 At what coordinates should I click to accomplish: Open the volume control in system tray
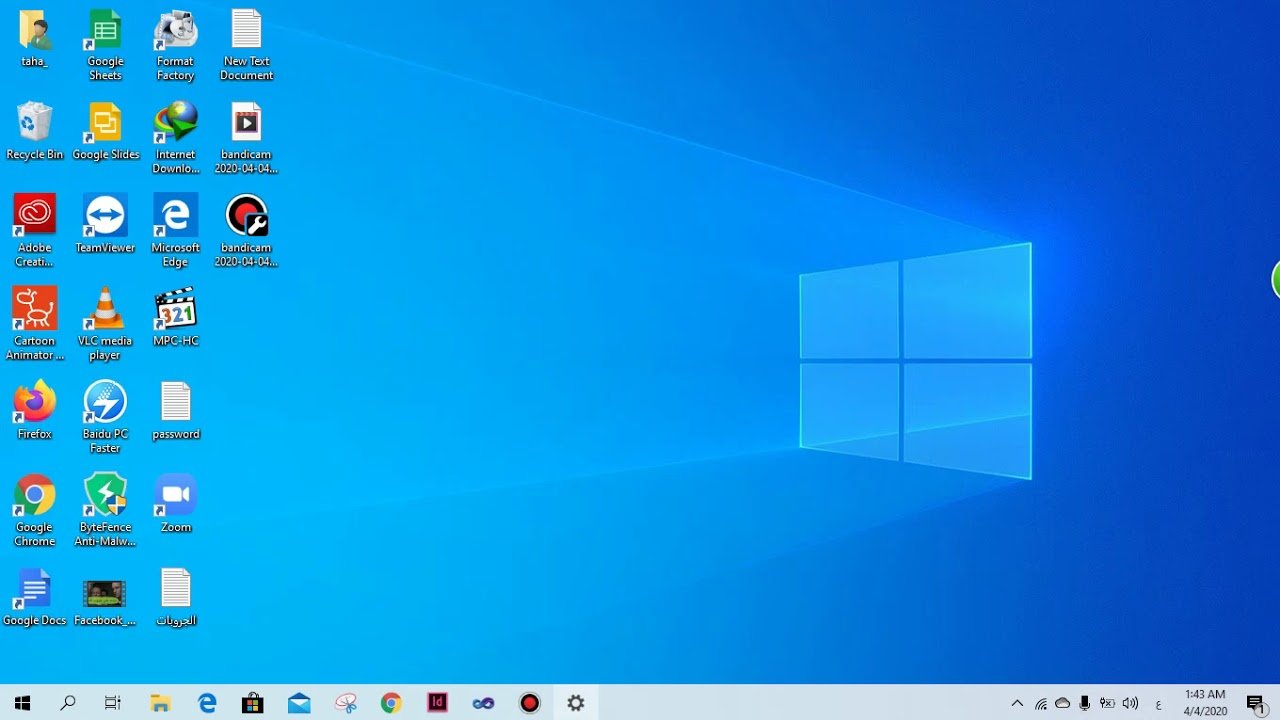tap(1130, 703)
